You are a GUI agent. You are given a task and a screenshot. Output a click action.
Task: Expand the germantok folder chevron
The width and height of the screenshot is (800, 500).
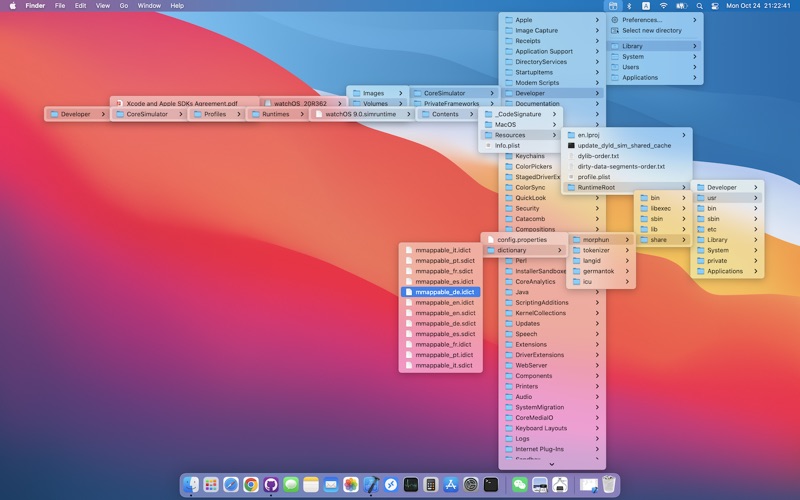(x=627, y=271)
